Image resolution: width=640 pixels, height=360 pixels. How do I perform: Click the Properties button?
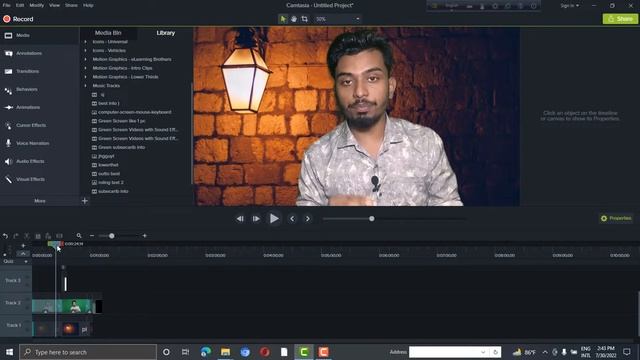[616, 218]
